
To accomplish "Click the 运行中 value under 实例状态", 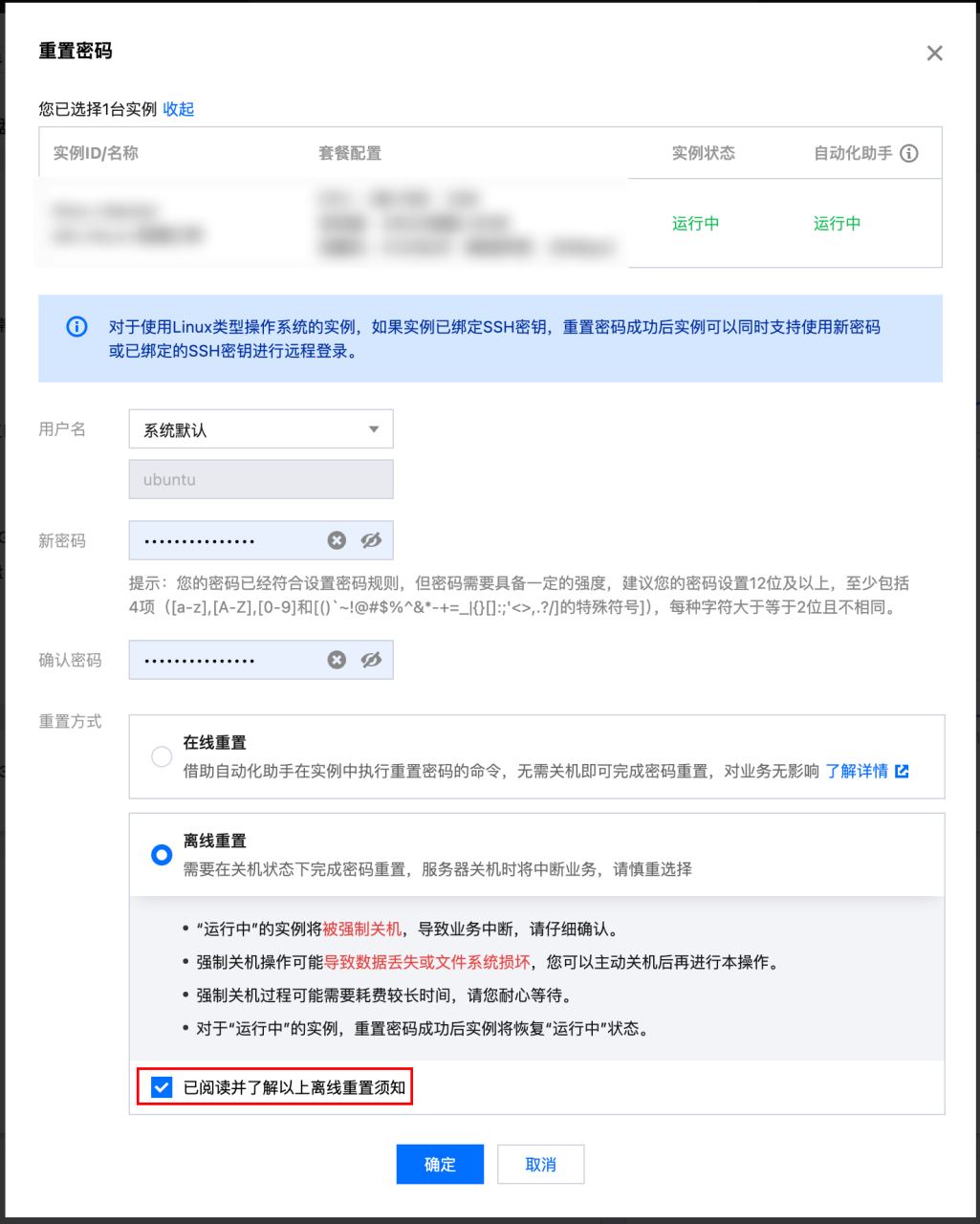I will pyautogui.click(x=695, y=223).
